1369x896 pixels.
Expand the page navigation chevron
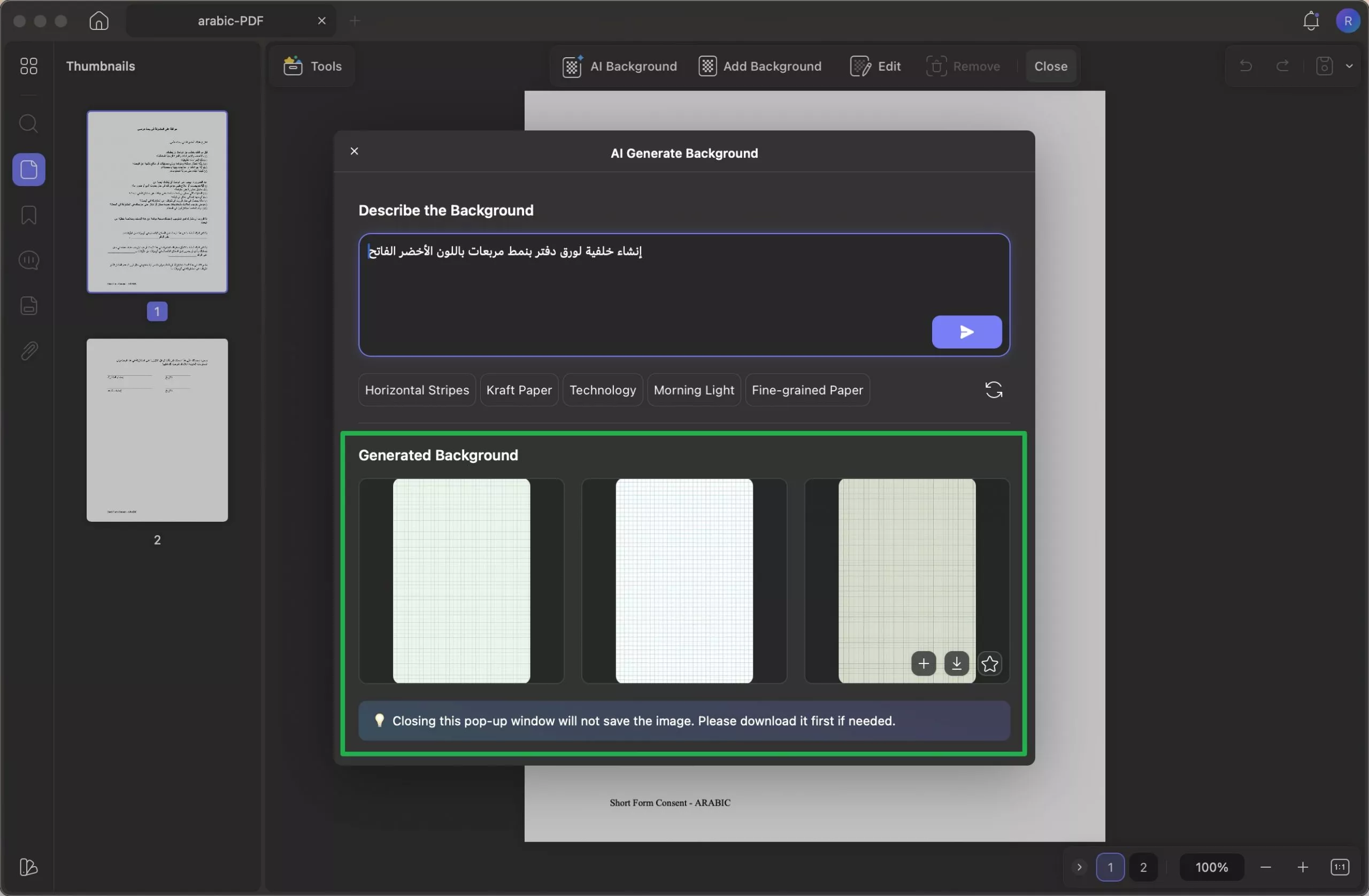(1079, 867)
